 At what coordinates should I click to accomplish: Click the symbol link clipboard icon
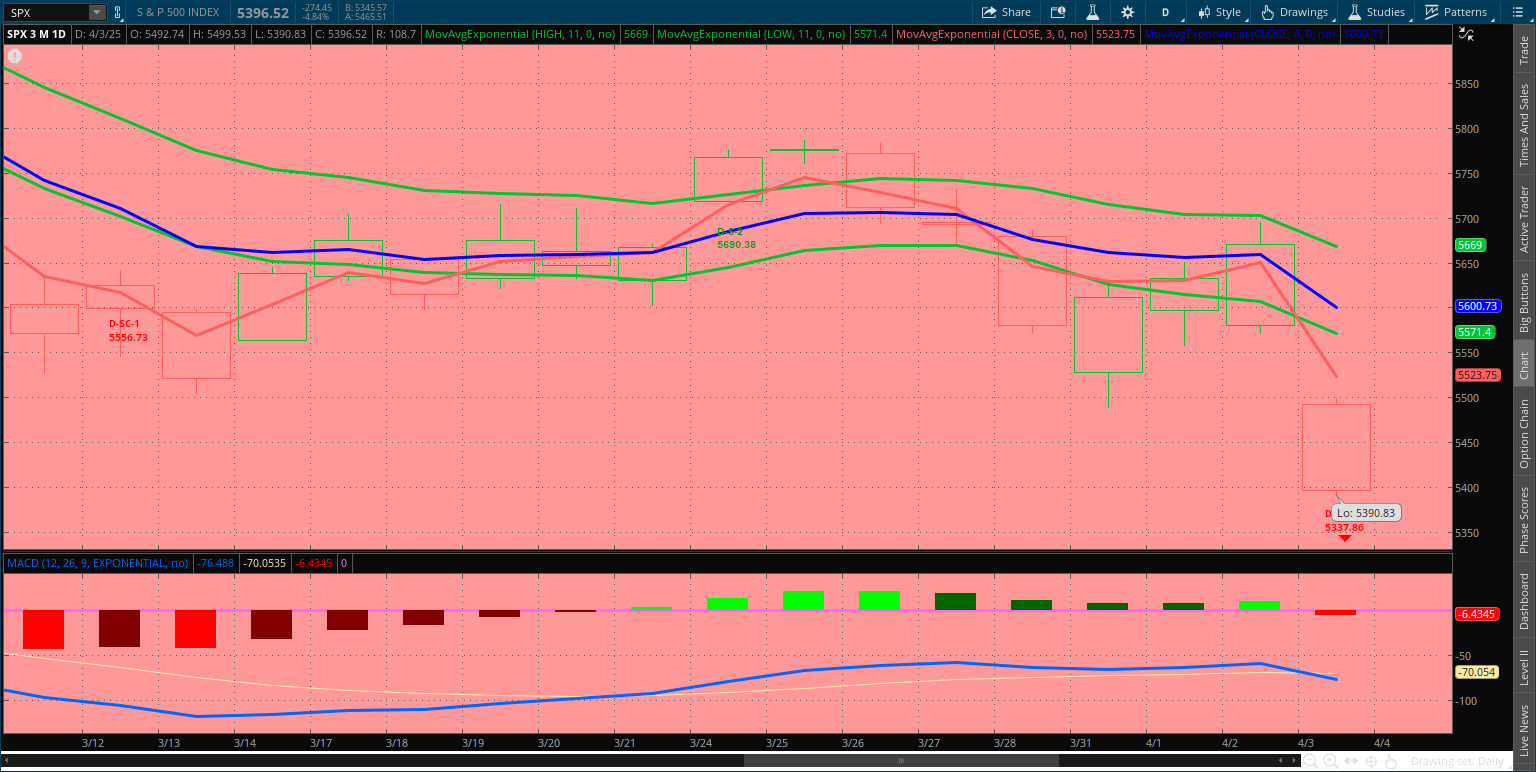[118, 12]
